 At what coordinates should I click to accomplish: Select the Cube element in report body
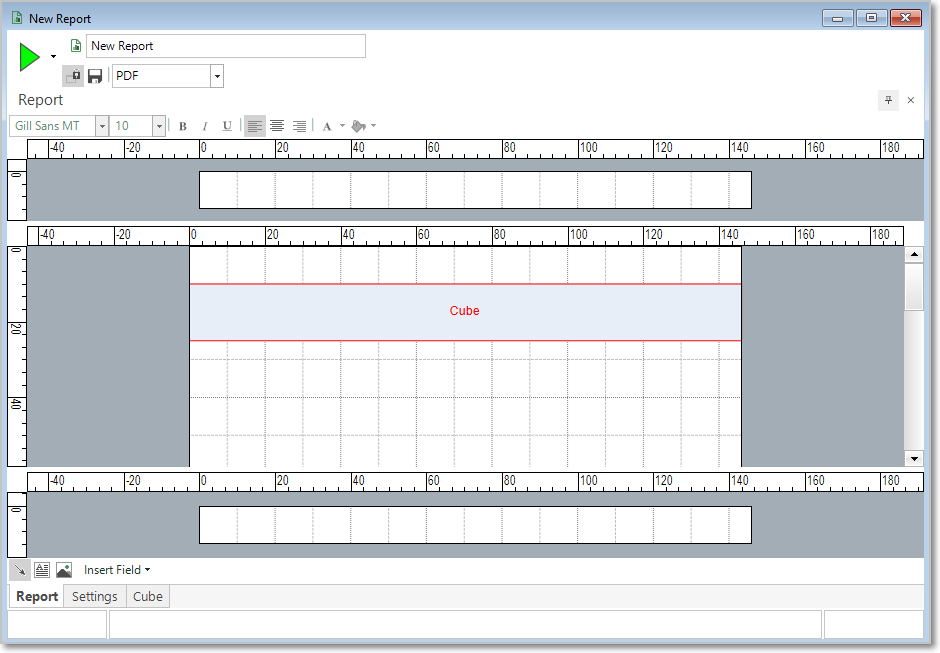(x=465, y=312)
